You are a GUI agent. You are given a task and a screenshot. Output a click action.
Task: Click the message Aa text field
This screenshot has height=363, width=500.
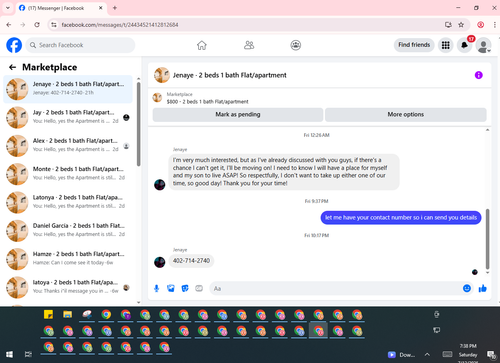335,288
